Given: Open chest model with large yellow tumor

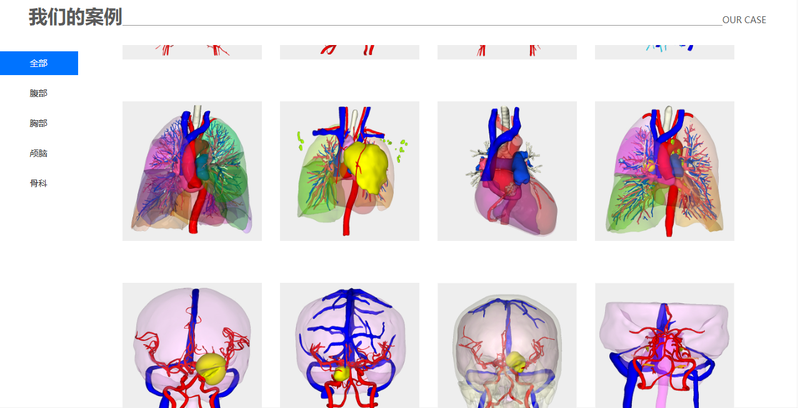Looking at the screenshot, I should pos(349,171).
